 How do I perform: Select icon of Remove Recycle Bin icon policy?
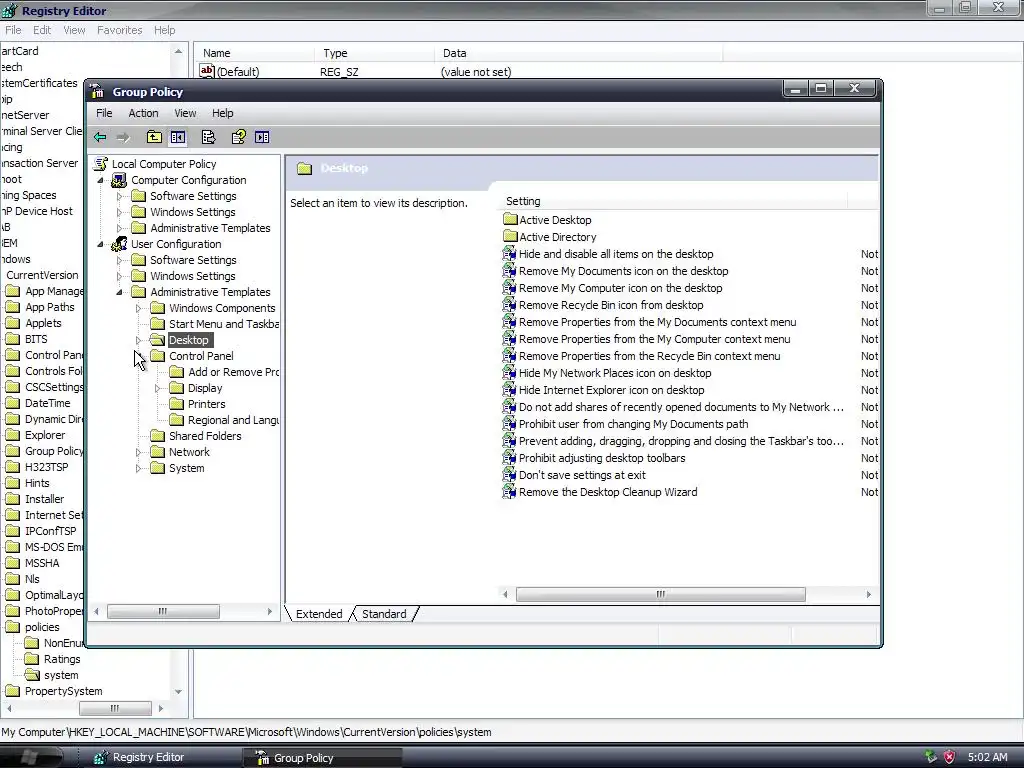(x=509, y=305)
